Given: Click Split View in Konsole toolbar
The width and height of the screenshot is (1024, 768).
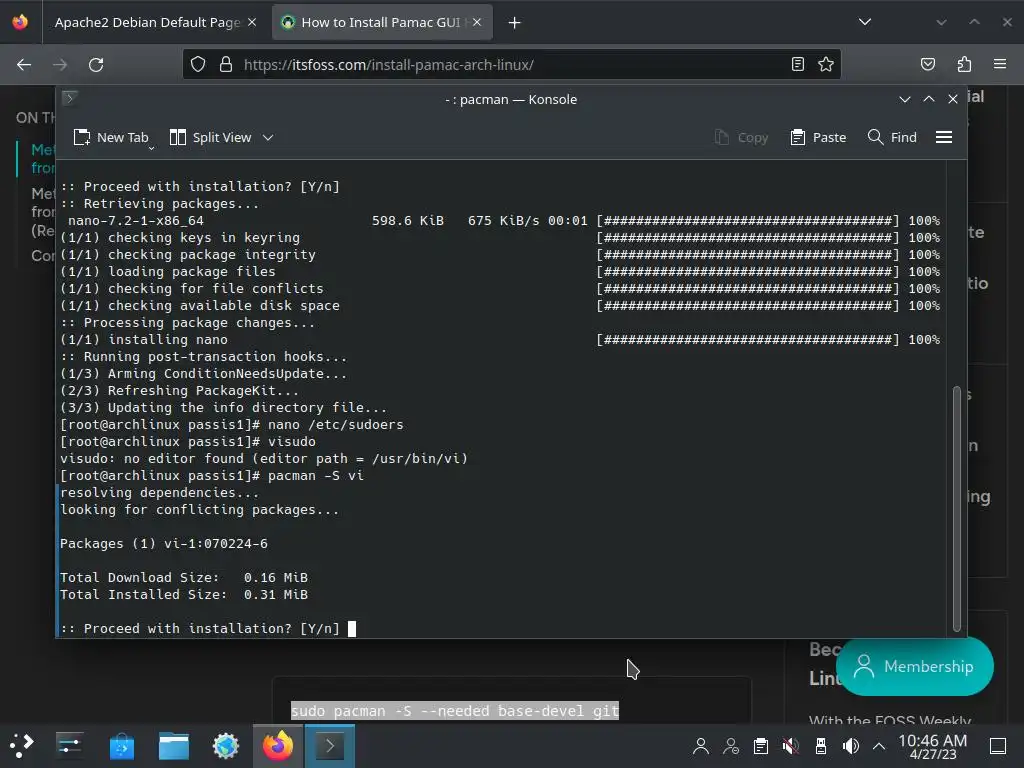Looking at the screenshot, I should pyautogui.click(x=210, y=137).
